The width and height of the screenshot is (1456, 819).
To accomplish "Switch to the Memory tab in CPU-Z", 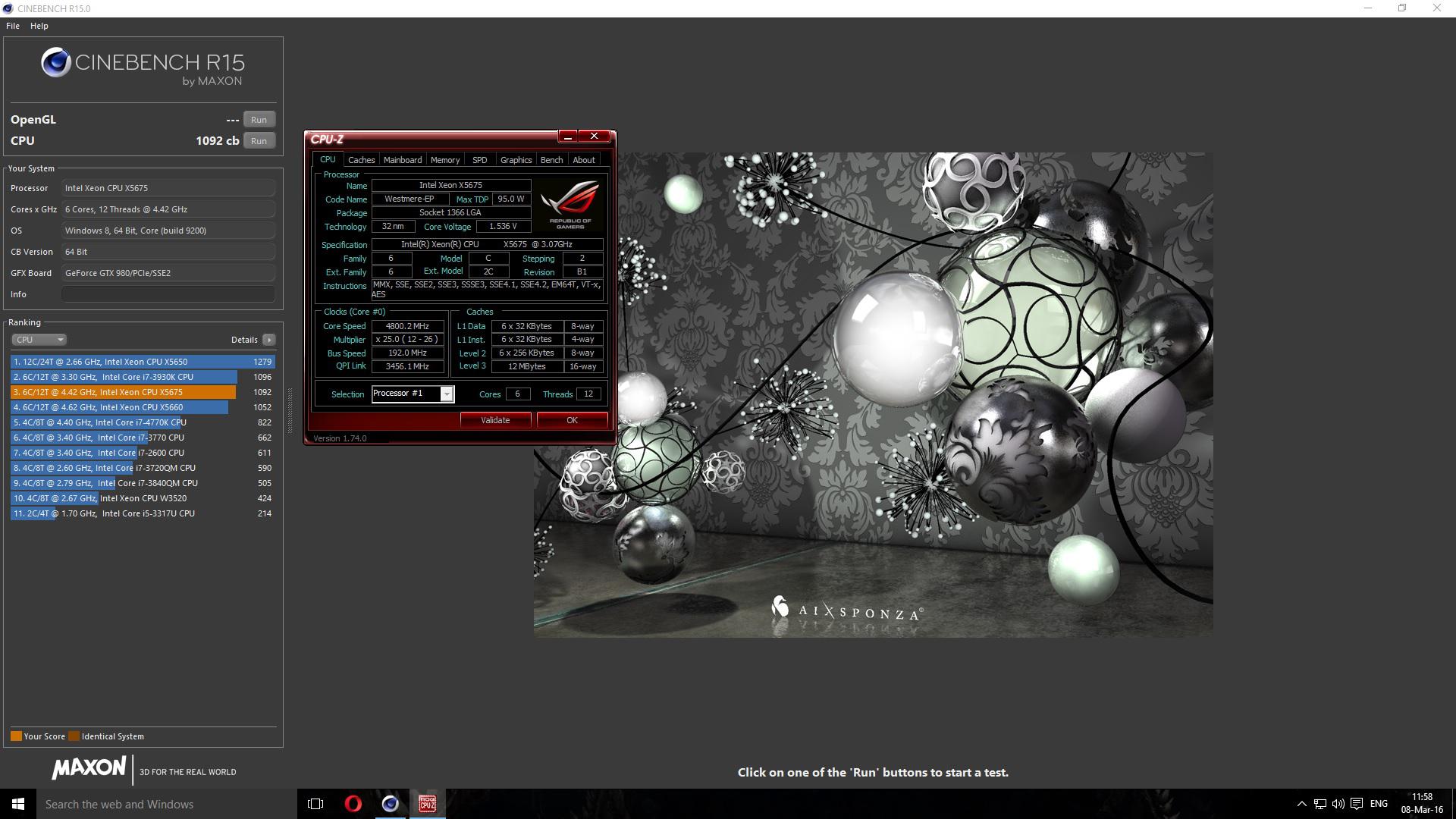I will coord(444,160).
